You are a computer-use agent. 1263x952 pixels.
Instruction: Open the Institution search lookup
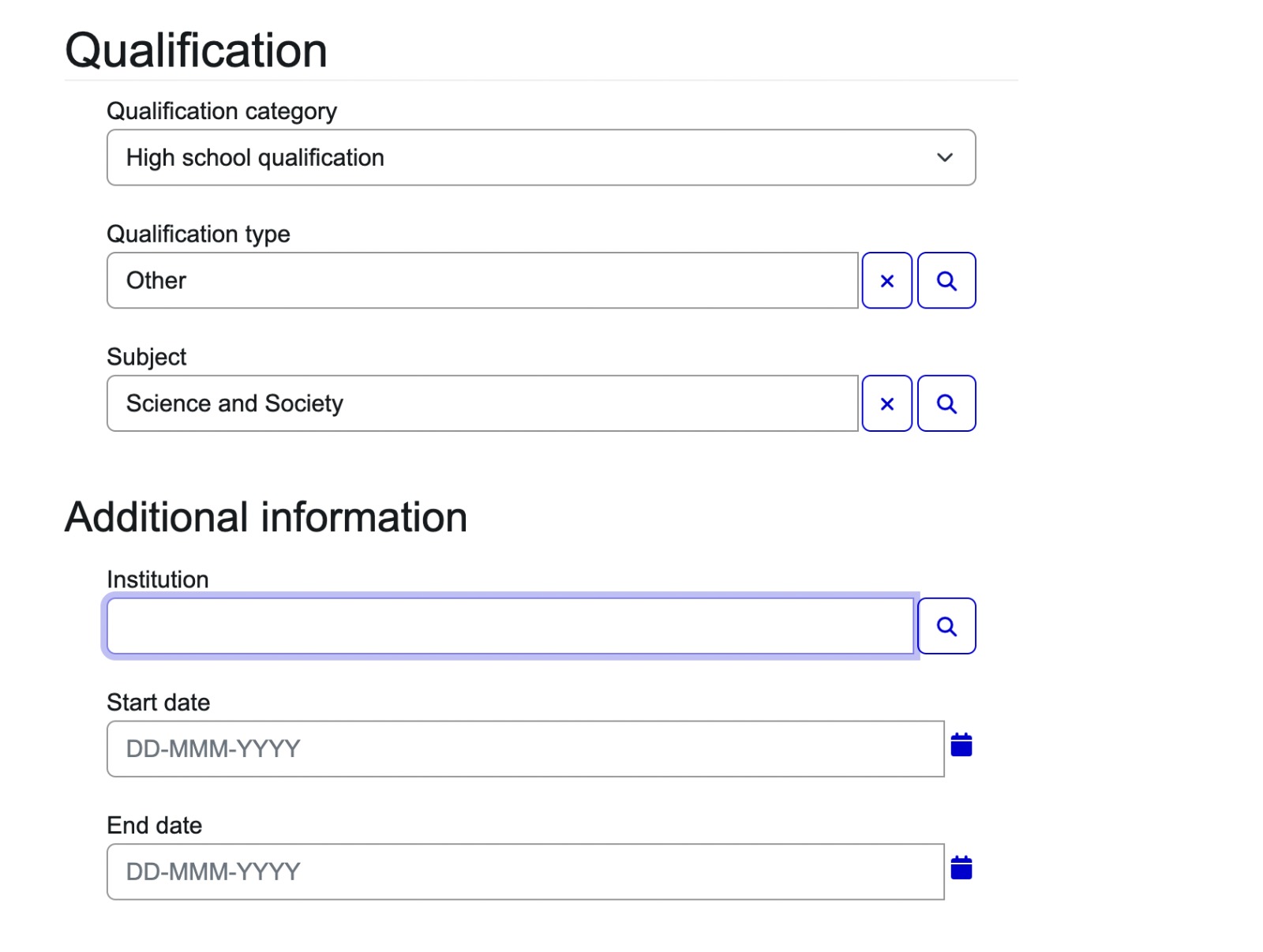[x=946, y=627]
